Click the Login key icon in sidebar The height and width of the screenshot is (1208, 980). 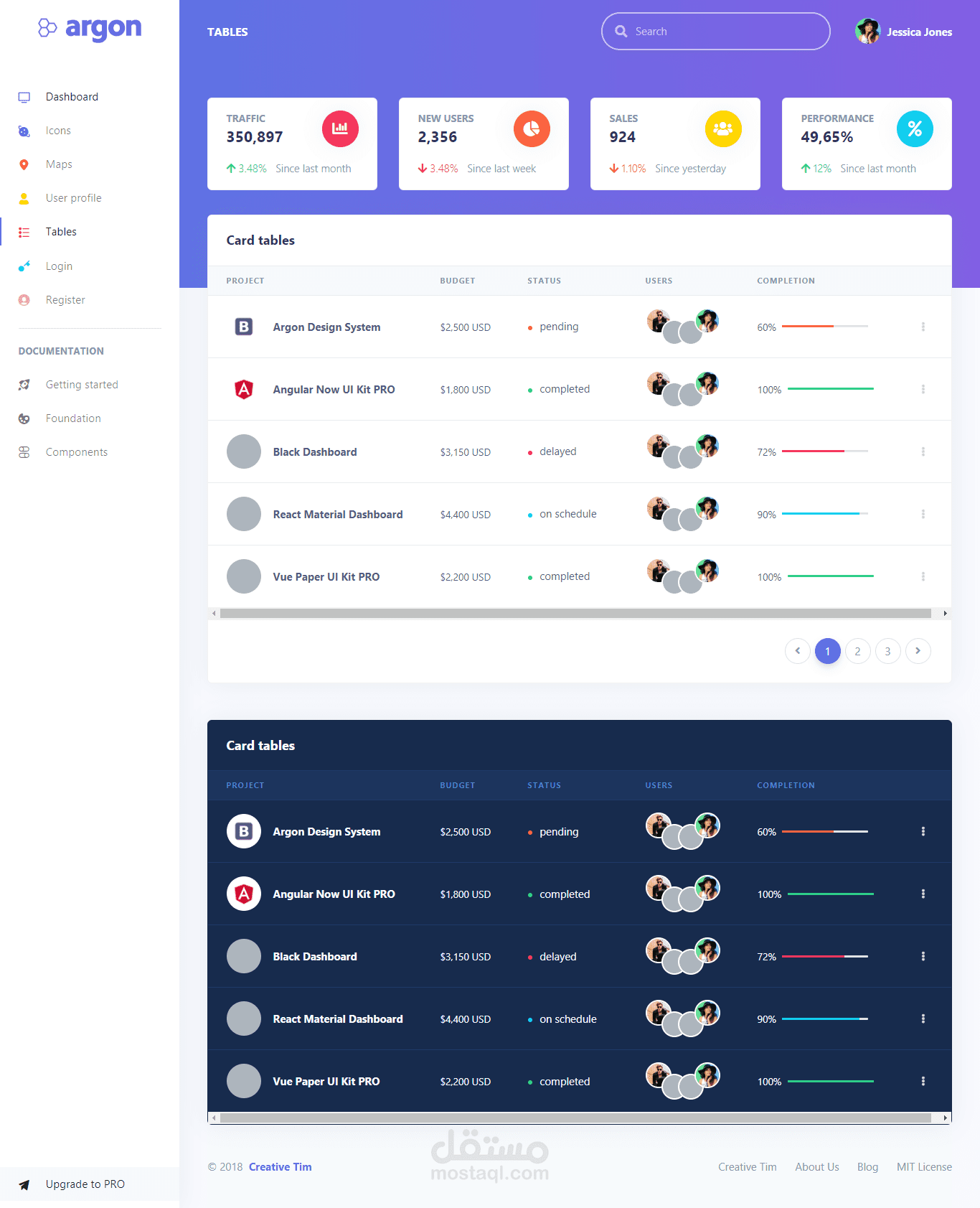click(x=24, y=266)
